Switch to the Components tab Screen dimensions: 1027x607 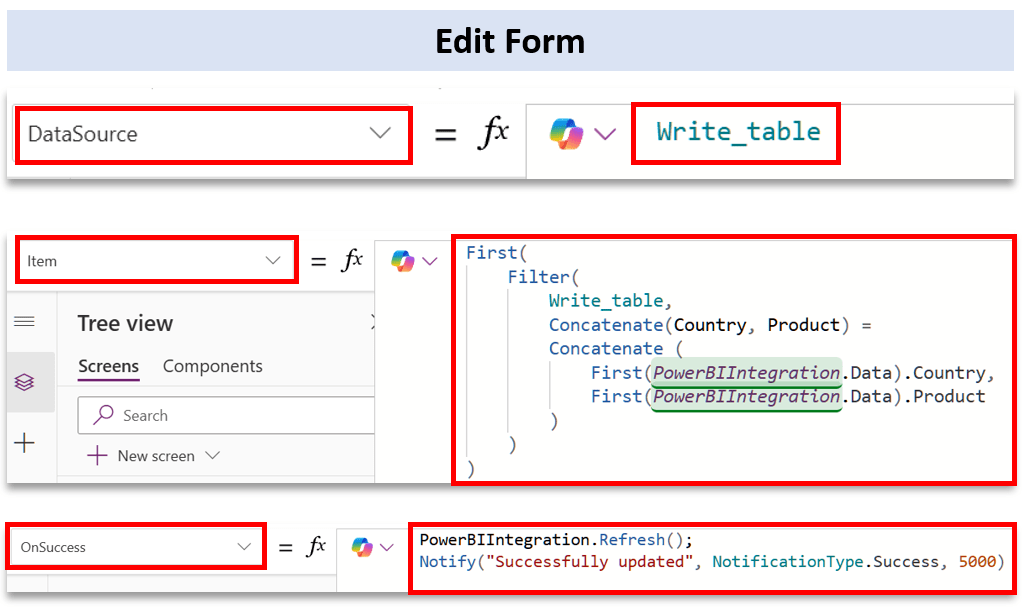pyautogui.click(x=212, y=366)
